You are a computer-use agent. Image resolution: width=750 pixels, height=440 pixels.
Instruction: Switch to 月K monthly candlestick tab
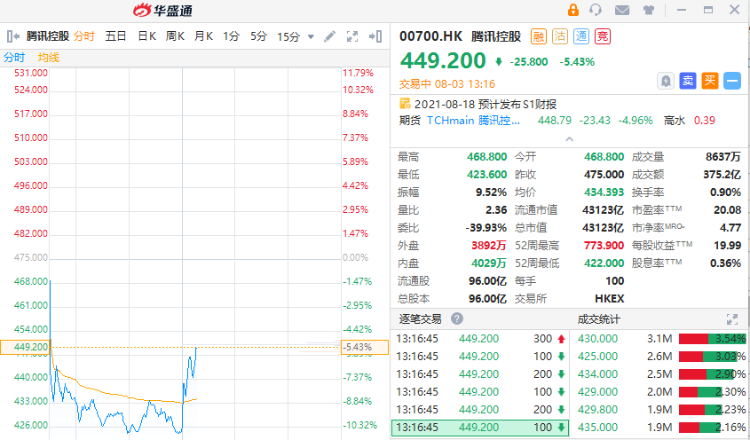[203, 36]
